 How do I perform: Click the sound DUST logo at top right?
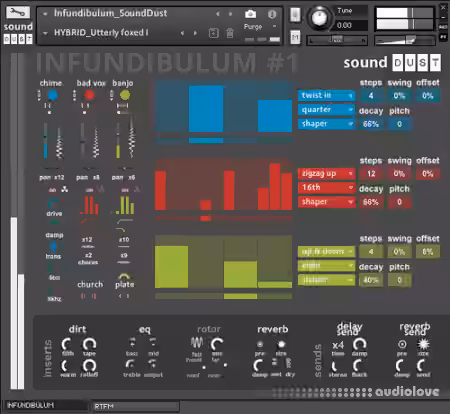click(x=392, y=63)
